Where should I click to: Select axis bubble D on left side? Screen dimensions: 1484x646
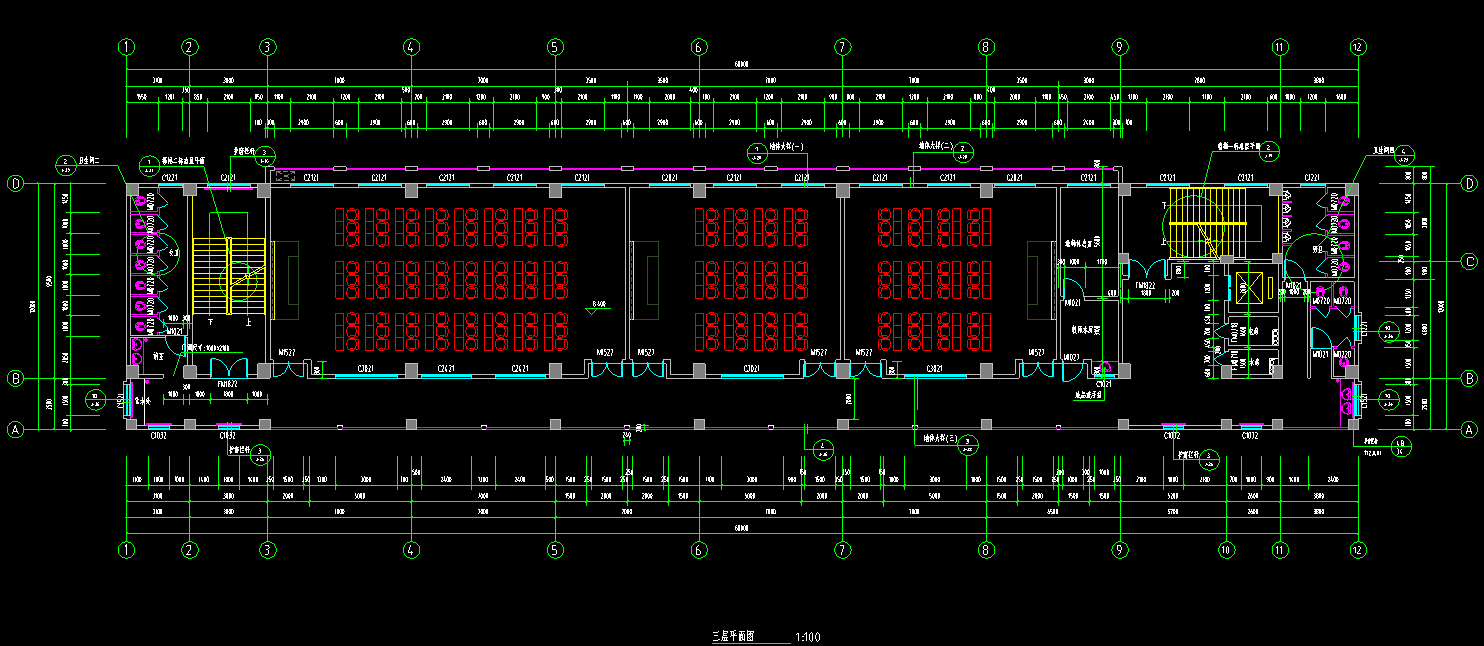click(15, 184)
